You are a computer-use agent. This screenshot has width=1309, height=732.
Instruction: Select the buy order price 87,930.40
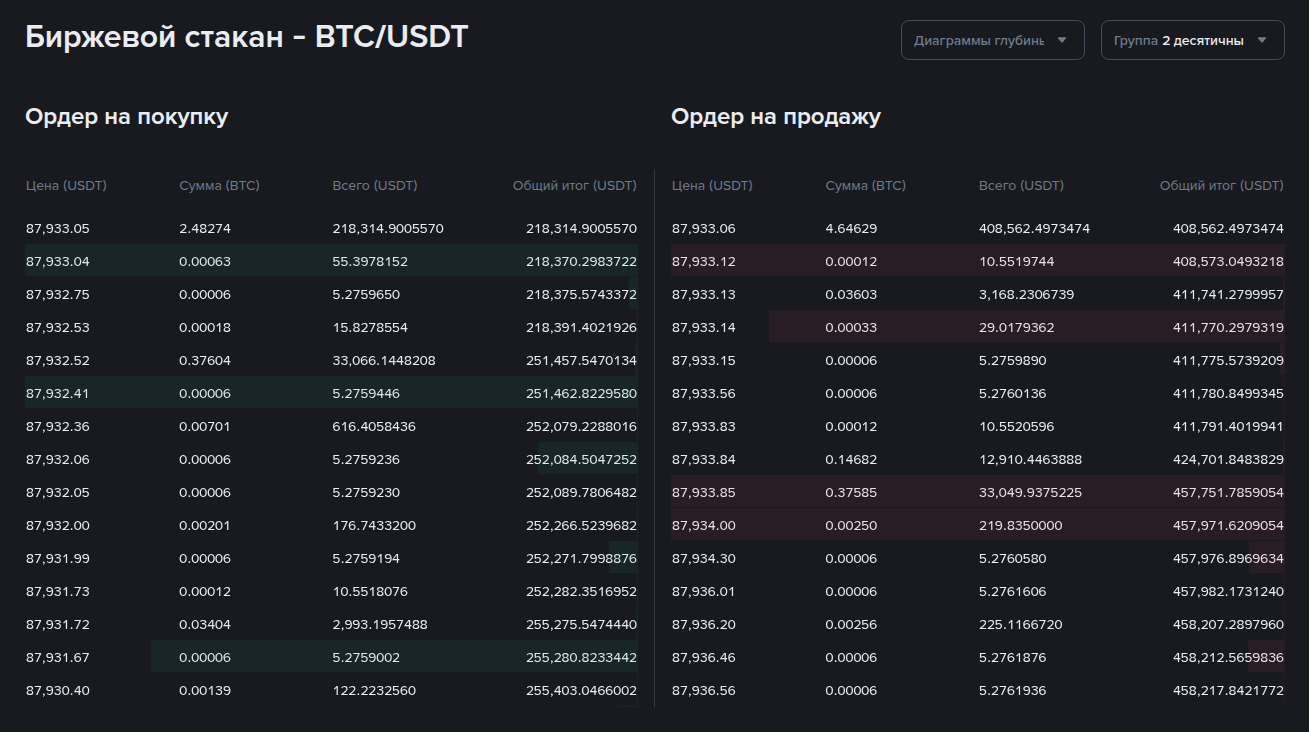(x=58, y=691)
